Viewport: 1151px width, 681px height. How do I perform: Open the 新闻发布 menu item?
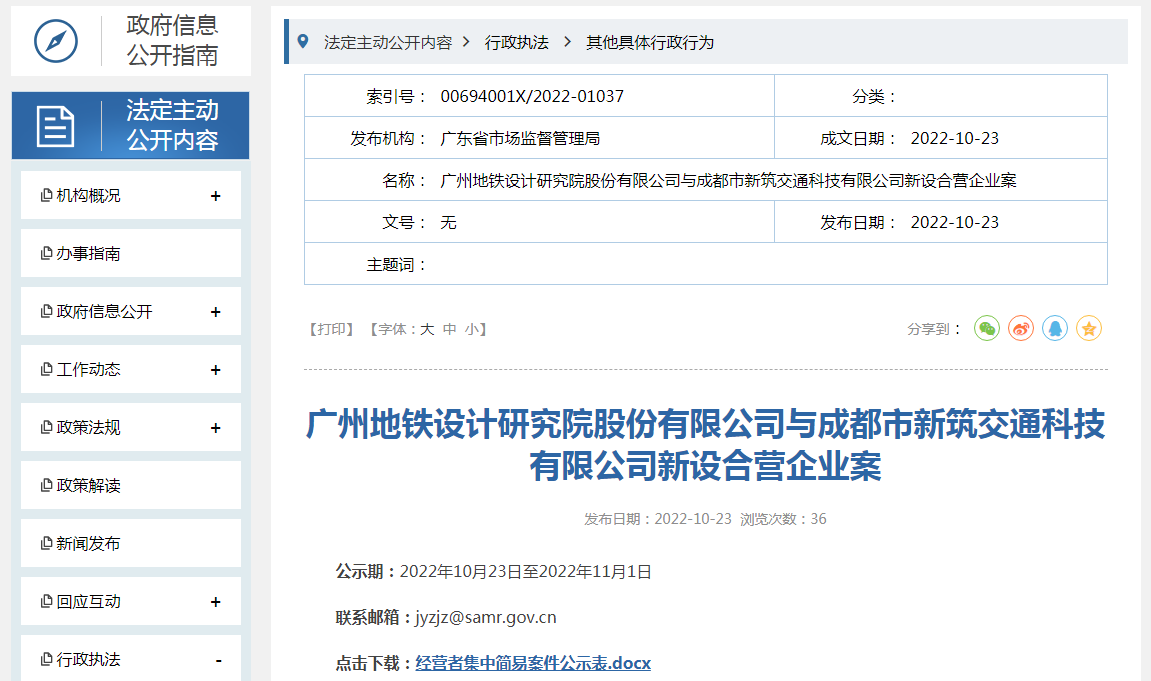click(131, 543)
